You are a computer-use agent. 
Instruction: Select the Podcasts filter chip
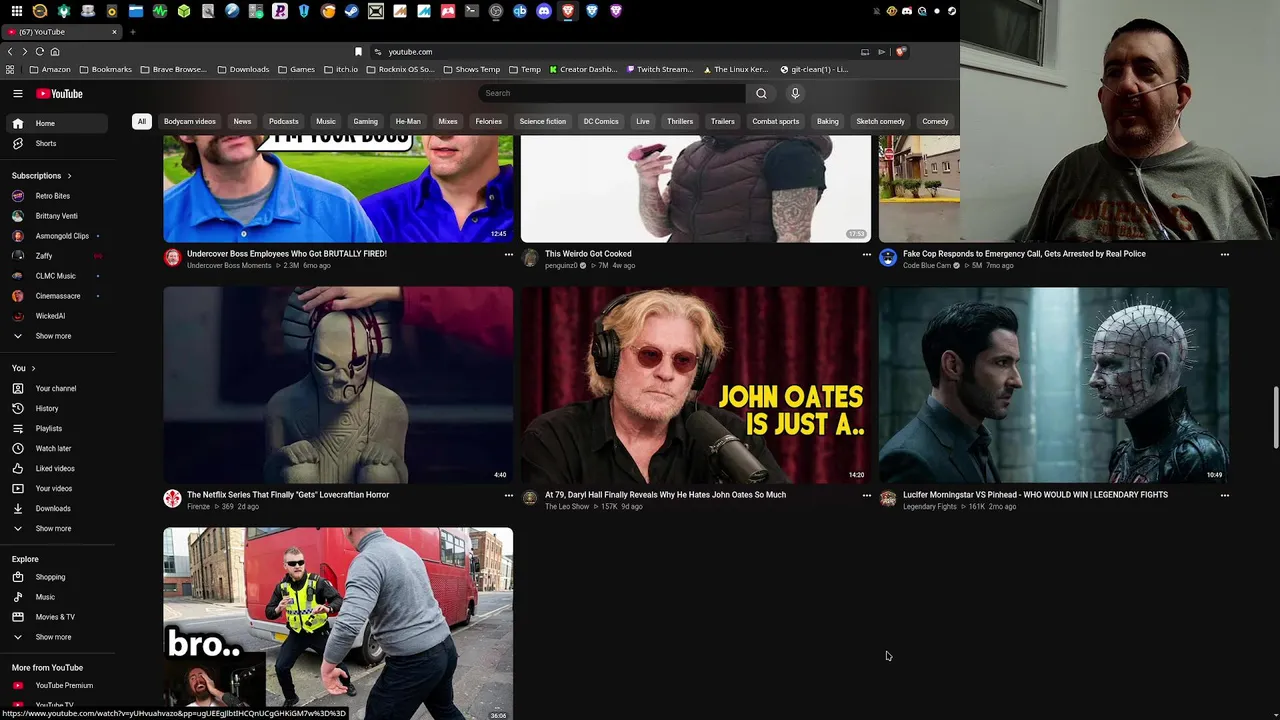tap(283, 121)
